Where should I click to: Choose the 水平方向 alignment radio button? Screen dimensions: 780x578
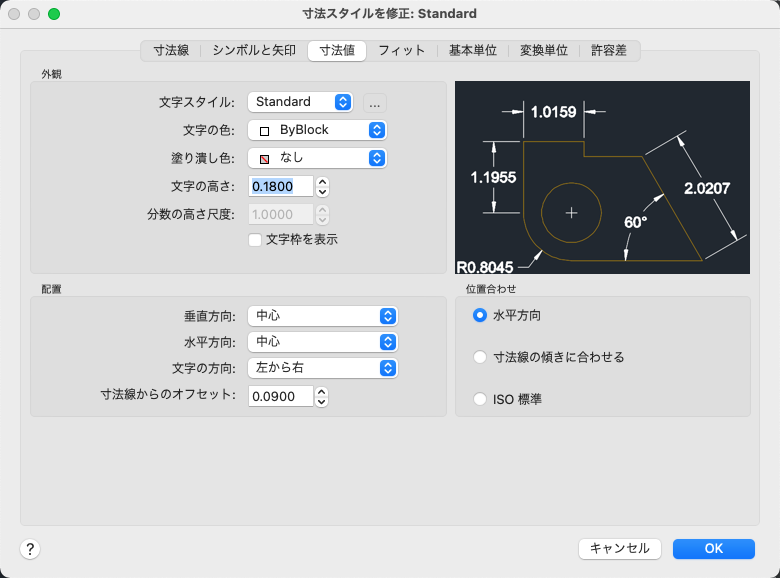click(480, 315)
